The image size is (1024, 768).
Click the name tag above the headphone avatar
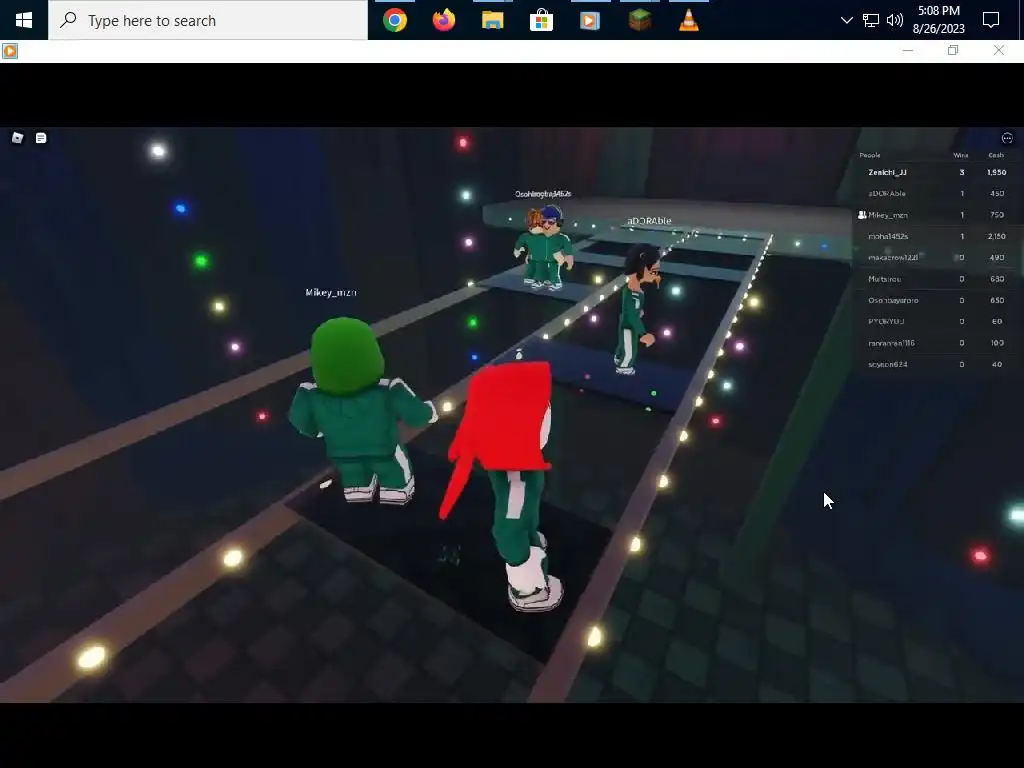[543, 194]
